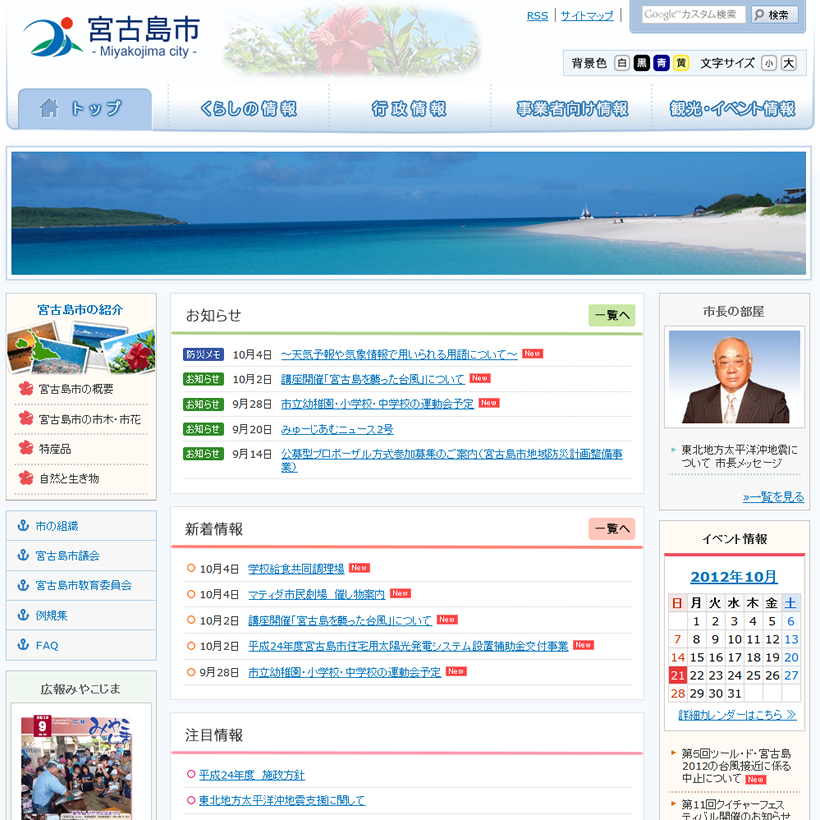Open the 新着情報 一覧へ list button
Viewport: 820px width, 820px height.
tap(611, 529)
